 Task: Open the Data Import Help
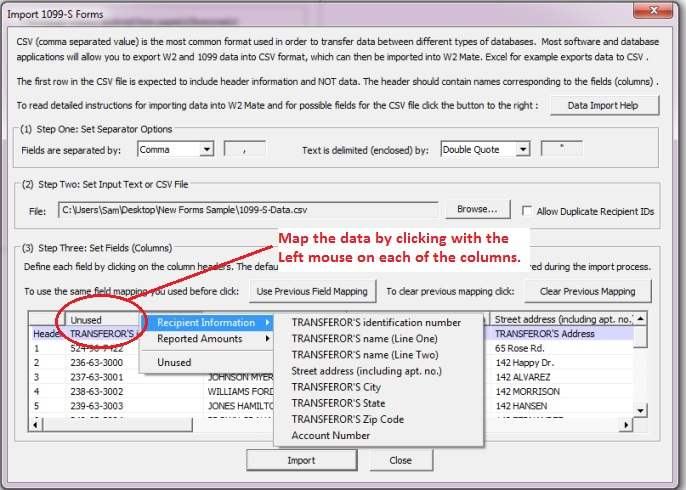[x=604, y=105]
